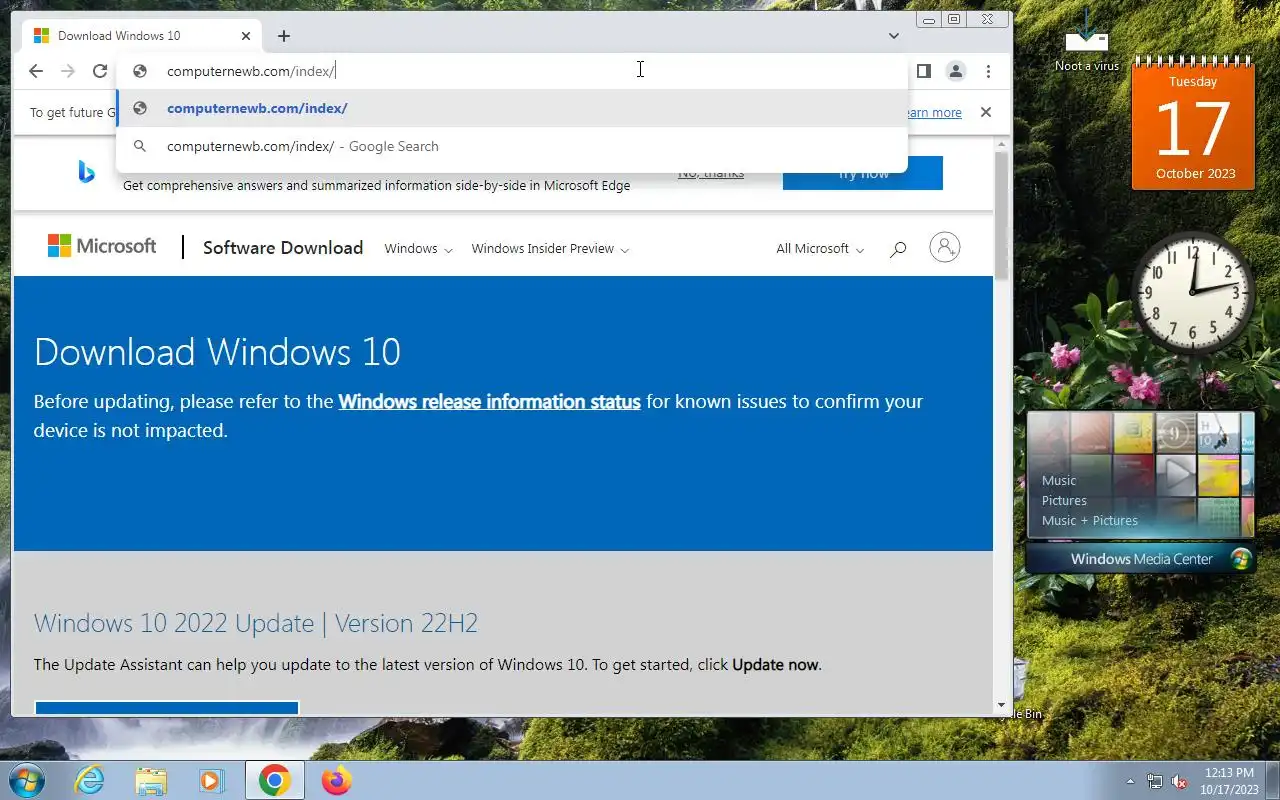
Task: Open the Learn more link
Action: (x=934, y=113)
